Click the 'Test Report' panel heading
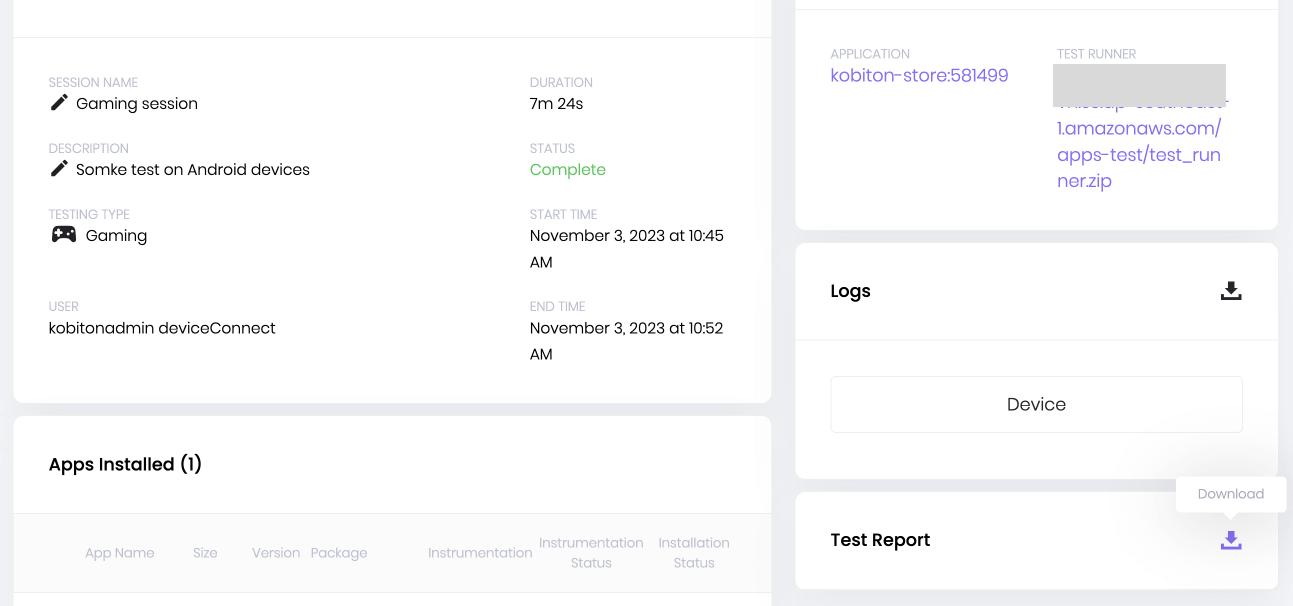1293x606 pixels. 880,540
